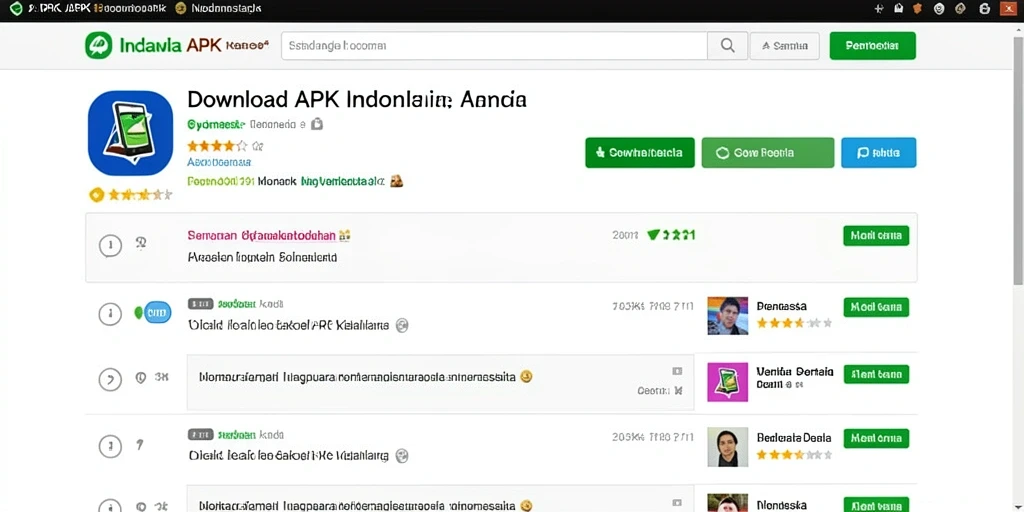Click the green header button at far right
Screen dimensions: 1024x512
click(x=872, y=46)
